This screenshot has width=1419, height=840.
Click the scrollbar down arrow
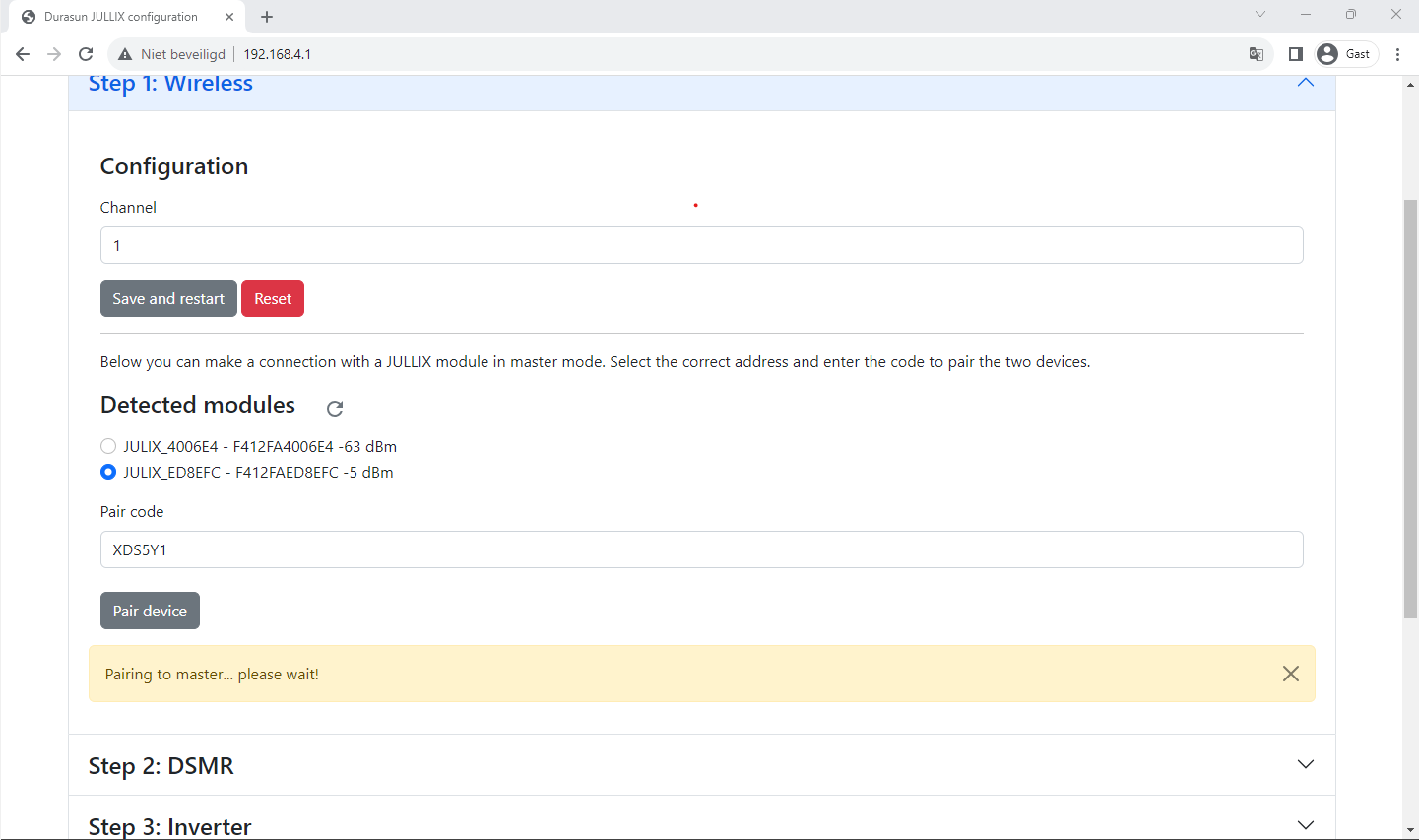[x=1410, y=830]
